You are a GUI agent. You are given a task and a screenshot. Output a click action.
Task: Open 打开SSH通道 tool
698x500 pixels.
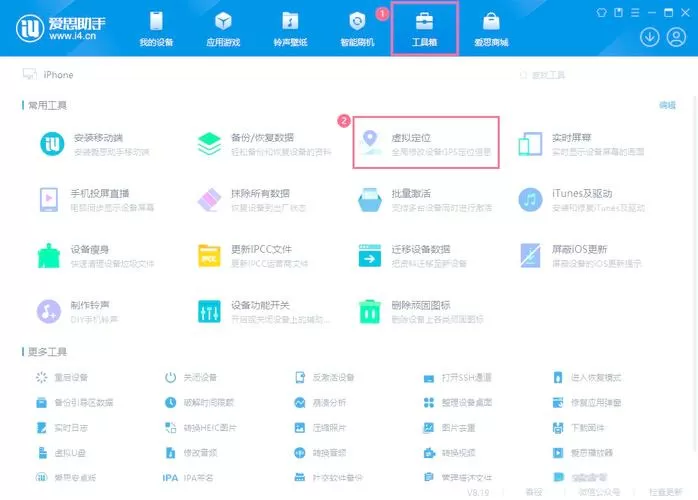[x=458, y=378]
